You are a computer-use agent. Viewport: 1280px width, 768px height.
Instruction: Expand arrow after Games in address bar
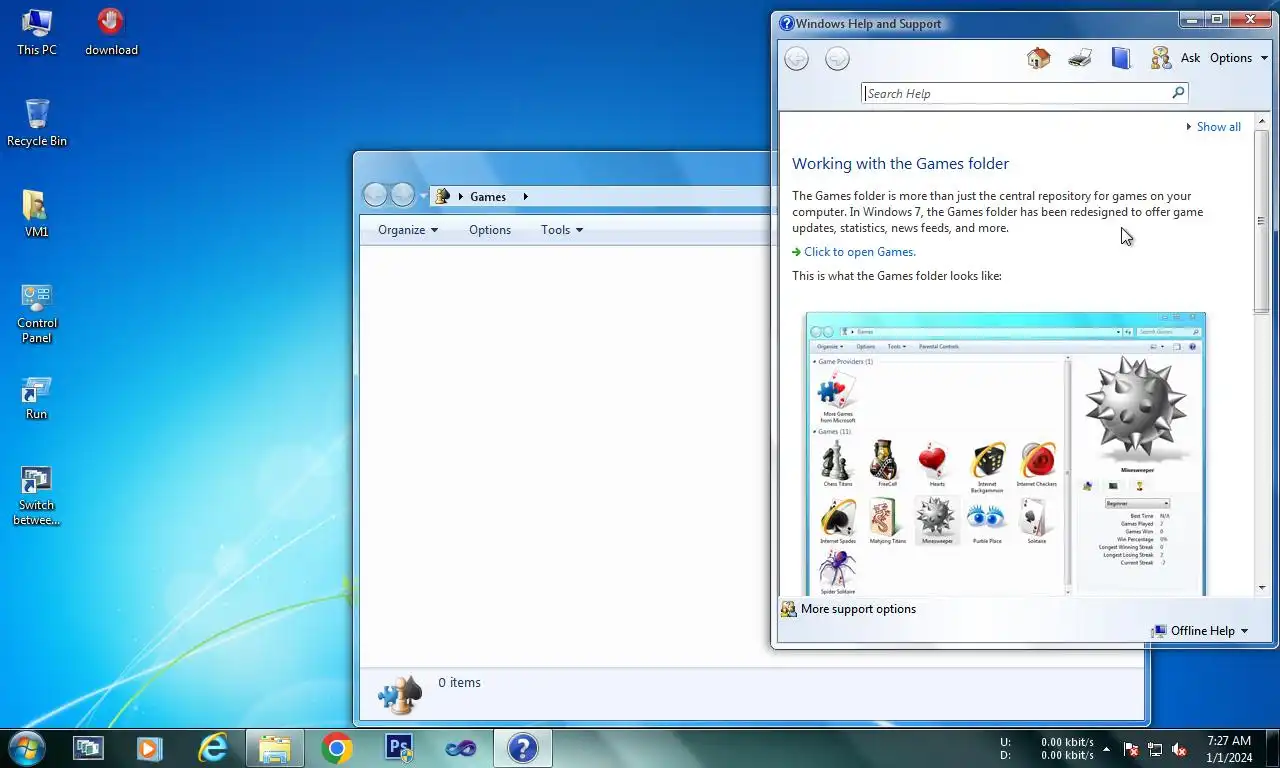[x=525, y=197]
